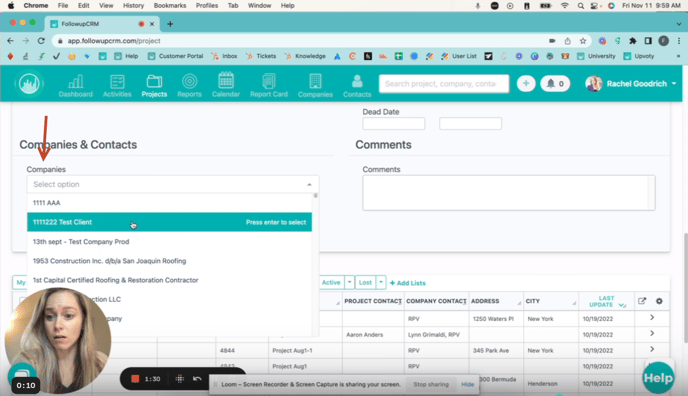Expand the Lost list dropdown arrow

pyautogui.click(x=381, y=282)
